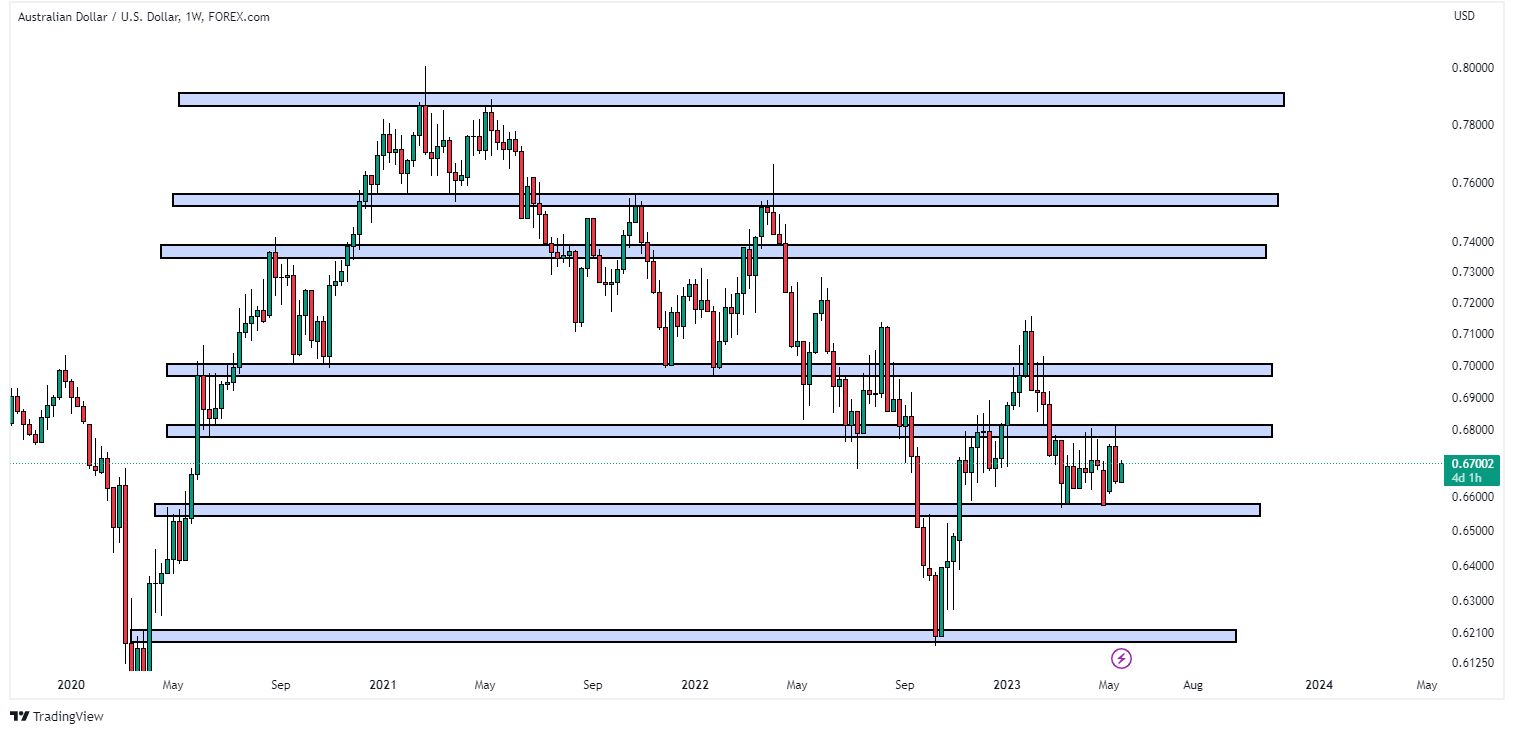Click the 0.66000 price axis label

coord(1472,497)
